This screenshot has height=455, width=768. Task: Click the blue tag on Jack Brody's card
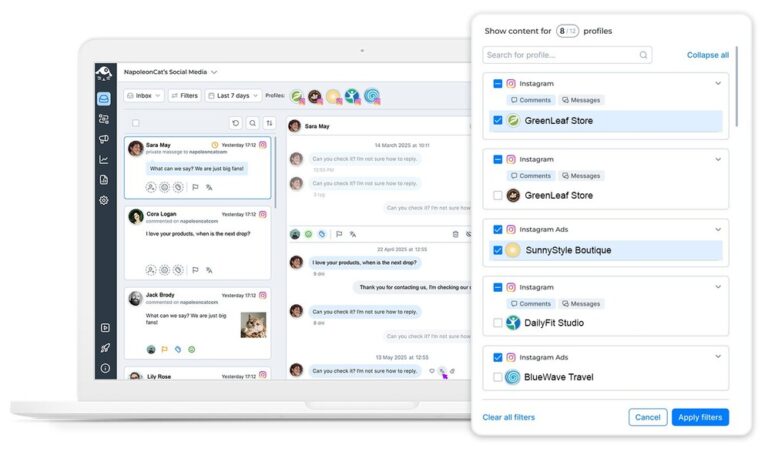[x=178, y=349]
